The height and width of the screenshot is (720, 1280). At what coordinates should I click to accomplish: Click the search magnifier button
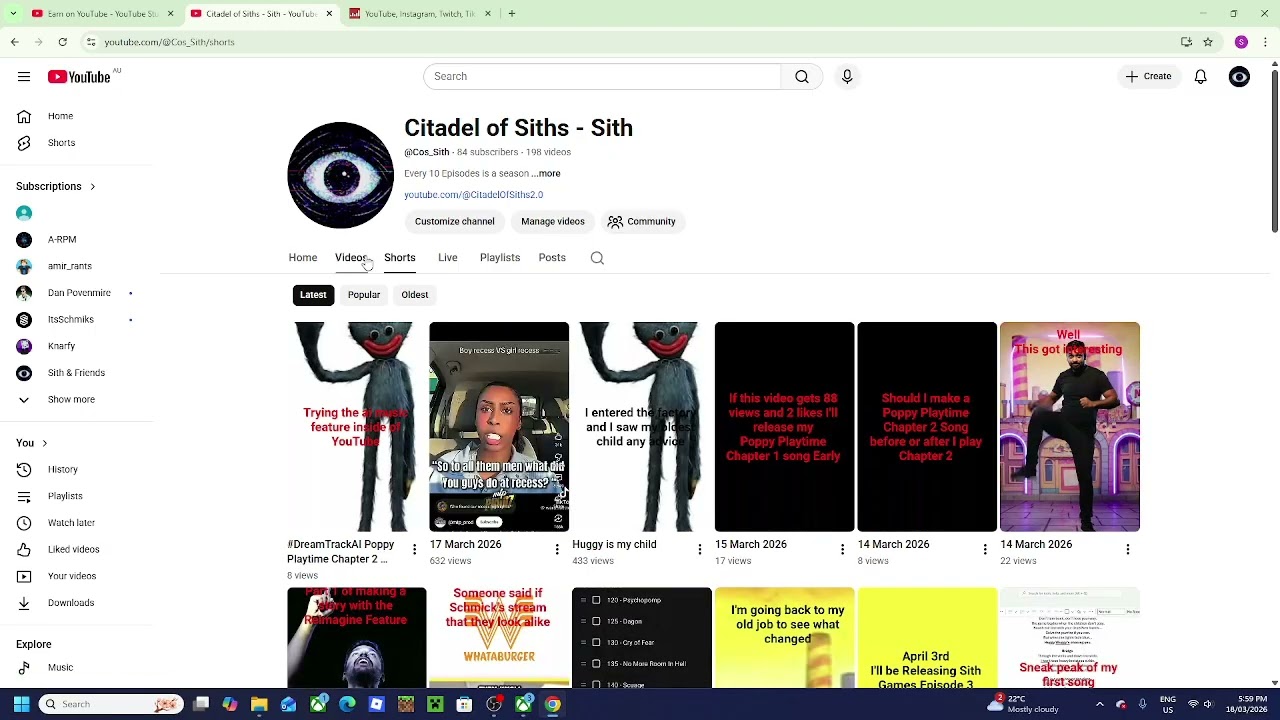tap(802, 77)
